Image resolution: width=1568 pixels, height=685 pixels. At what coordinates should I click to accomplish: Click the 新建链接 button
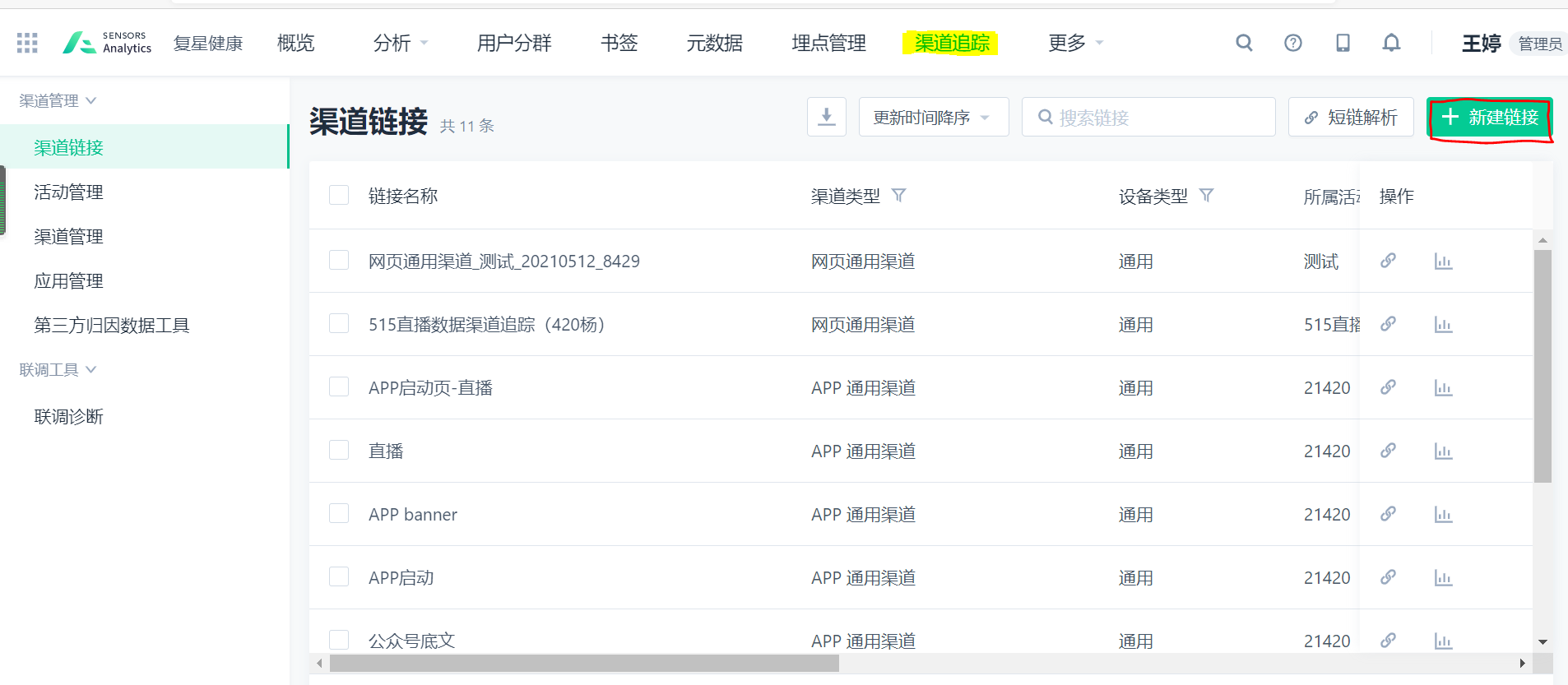point(1489,118)
